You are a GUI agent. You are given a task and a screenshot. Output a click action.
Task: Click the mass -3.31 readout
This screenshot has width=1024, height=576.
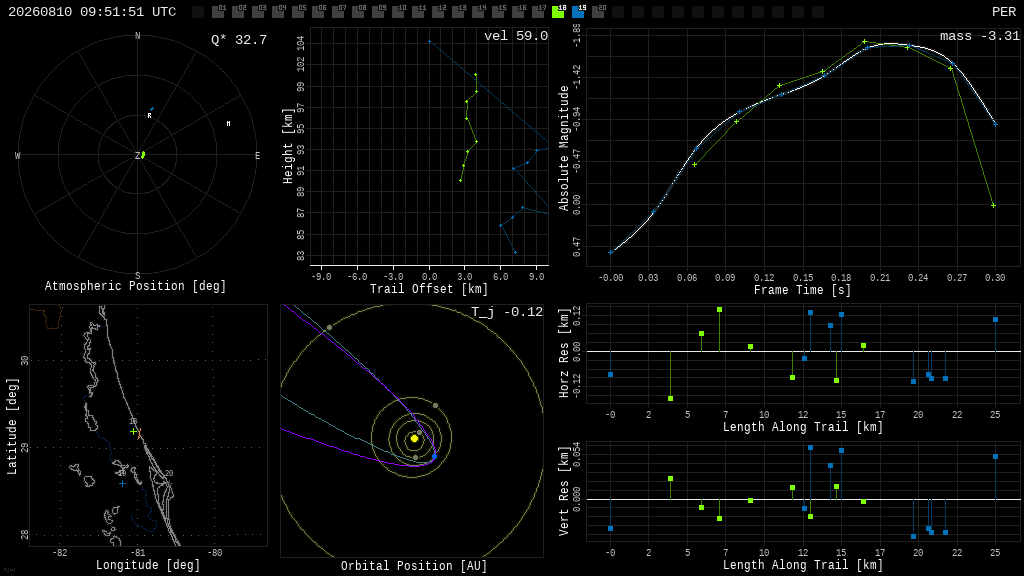[x=980, y=36]
